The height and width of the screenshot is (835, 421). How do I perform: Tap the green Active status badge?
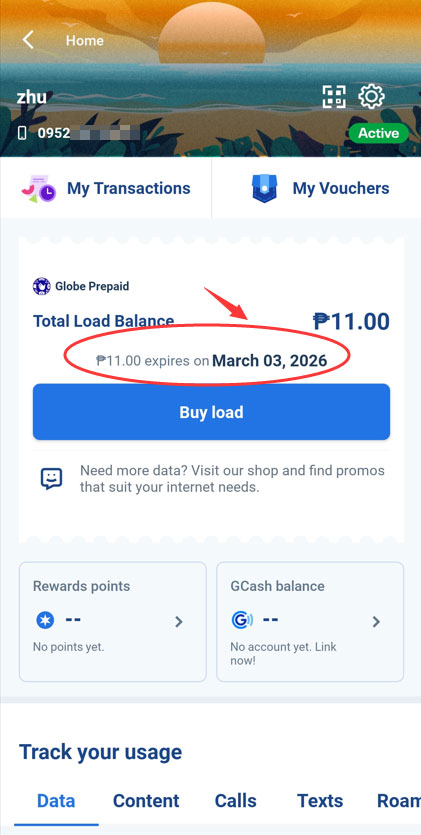[x=378, y=133]
